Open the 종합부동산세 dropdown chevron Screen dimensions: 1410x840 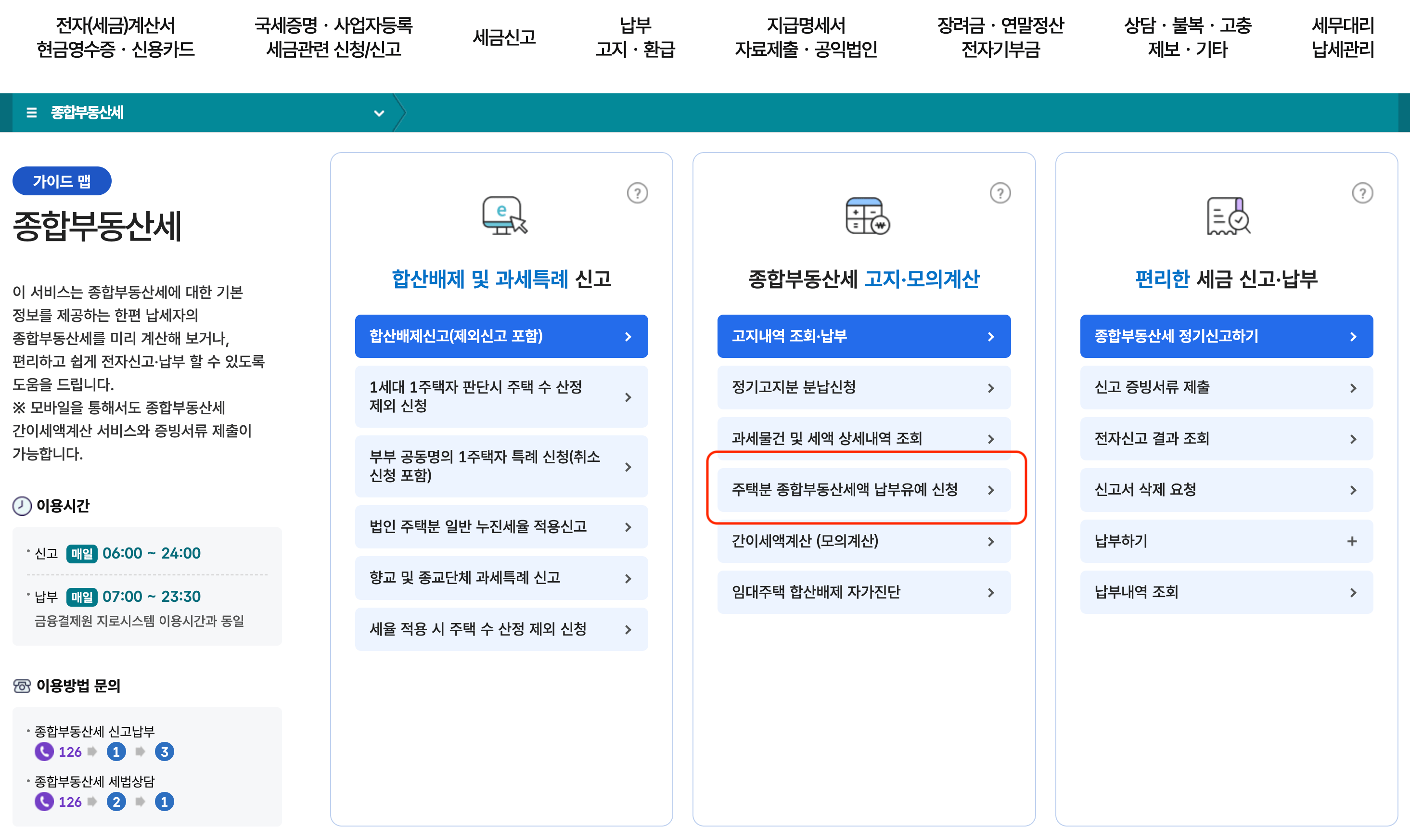point(378,113)
